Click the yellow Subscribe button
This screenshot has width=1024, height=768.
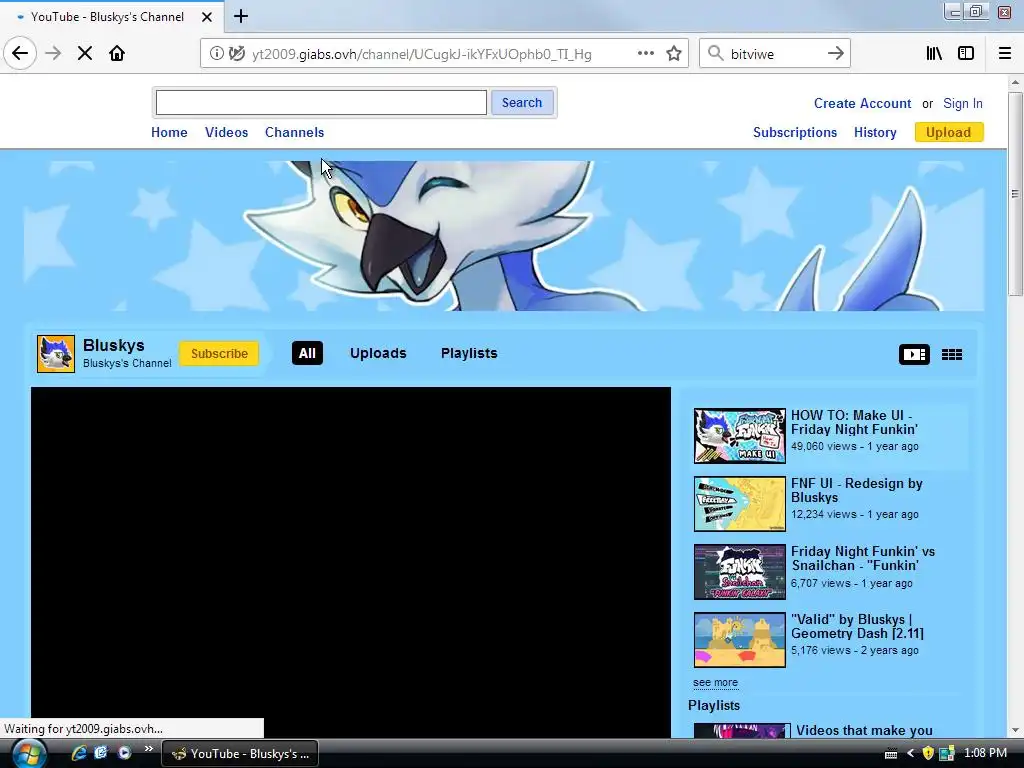click(x=219, y=353)
